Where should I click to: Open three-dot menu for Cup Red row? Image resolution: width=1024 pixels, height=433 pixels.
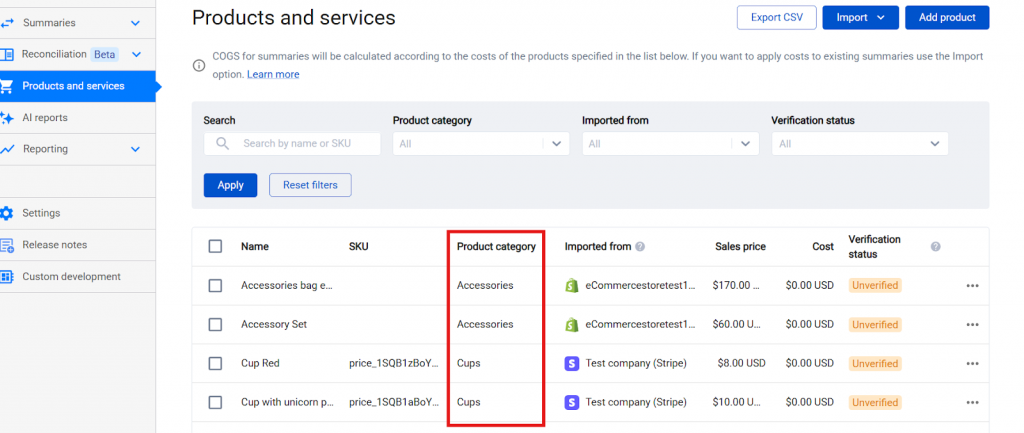click(x=972, y=363)
